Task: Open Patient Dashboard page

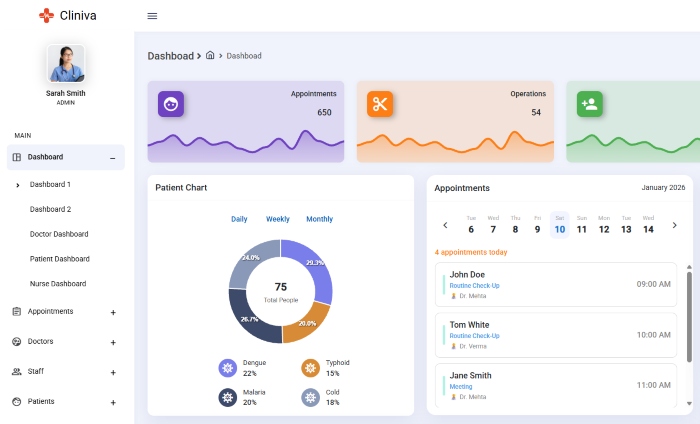Action: 60,259
